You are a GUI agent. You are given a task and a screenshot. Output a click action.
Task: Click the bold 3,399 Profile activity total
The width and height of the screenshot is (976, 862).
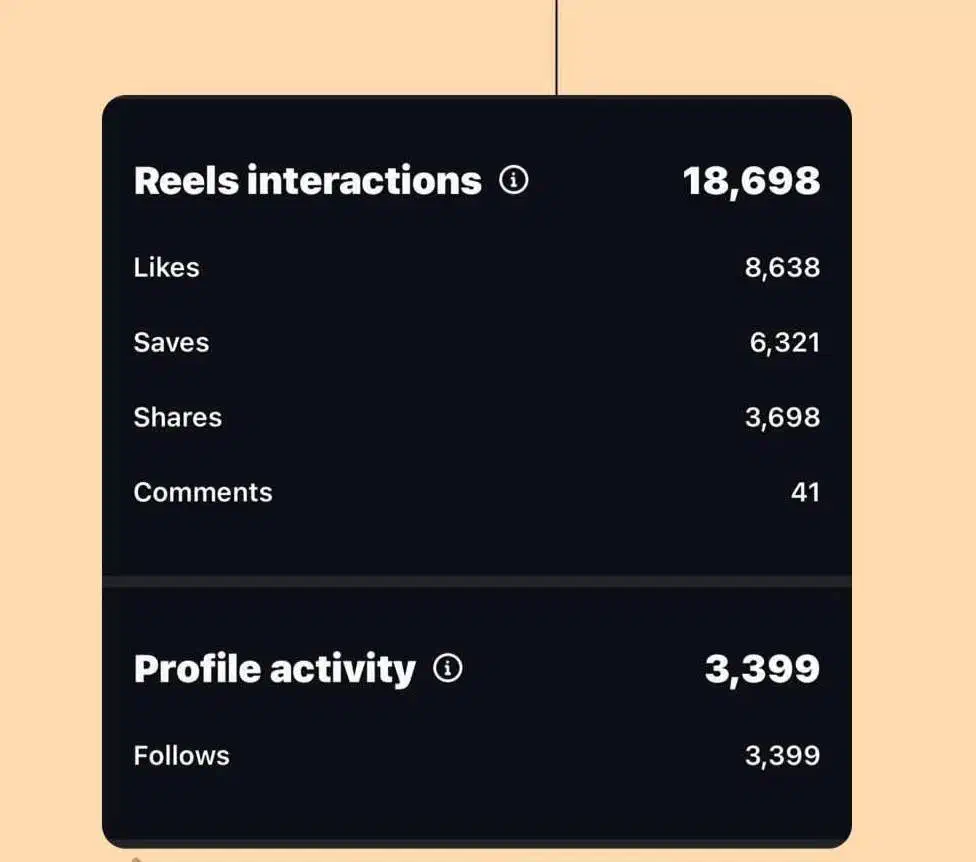pyautogui.click(x=762, y=669)
